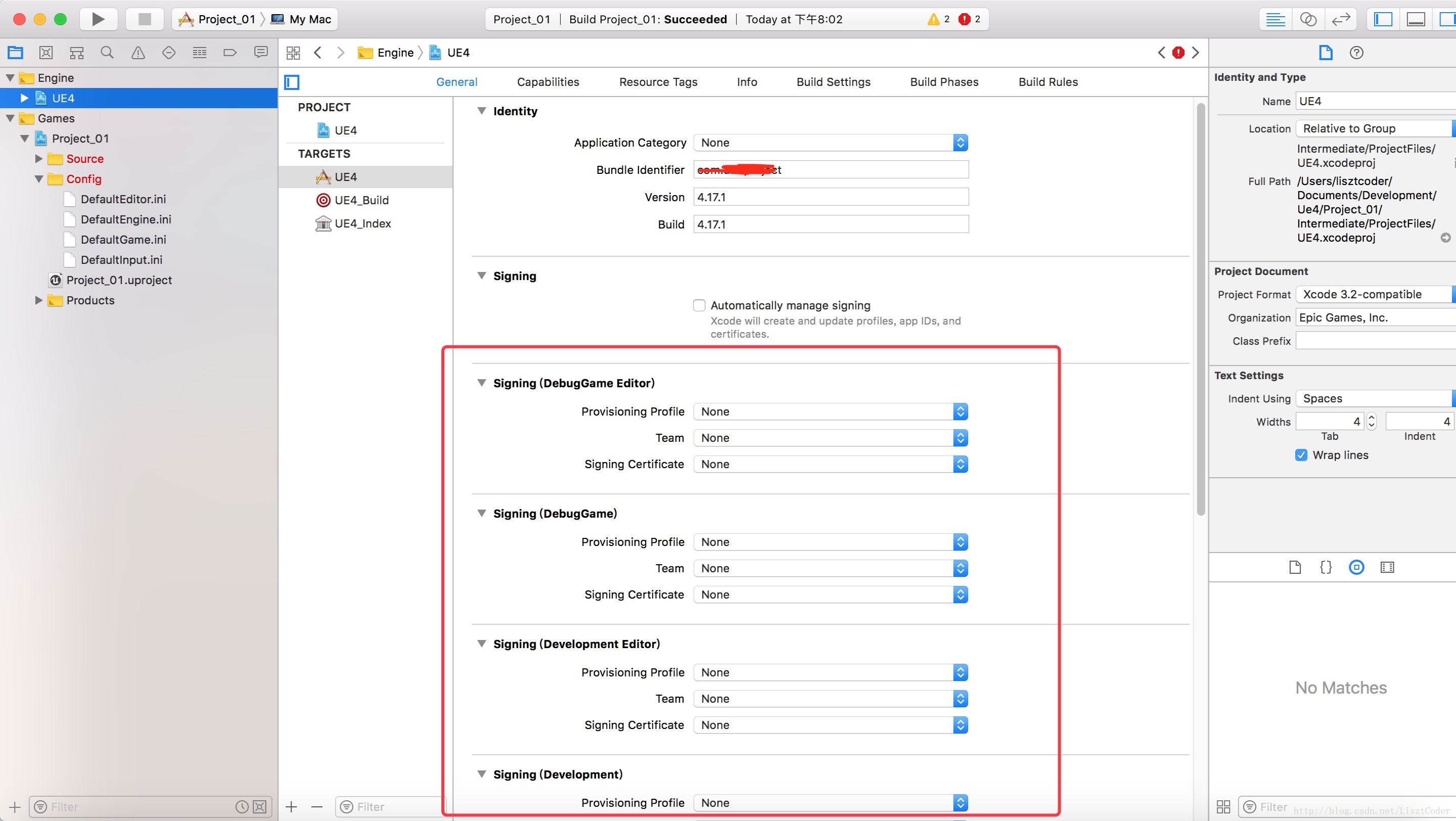Click the Tab width stepper
This screenshot has height=821, width=1456.
pyautogui.click(x=1371, y=422)
